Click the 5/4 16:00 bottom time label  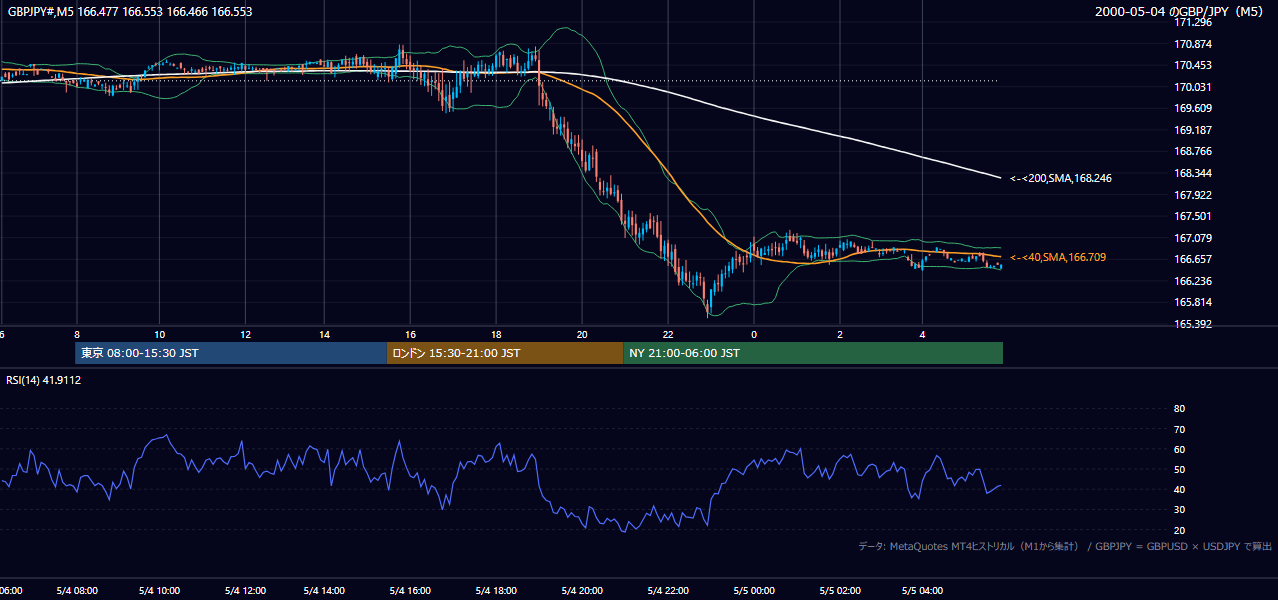click(x=410, y=591)
